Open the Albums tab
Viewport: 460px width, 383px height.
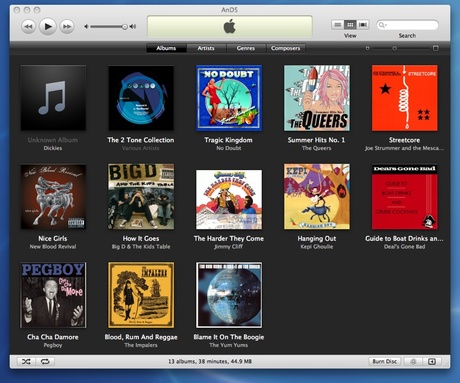coord(166,48)
